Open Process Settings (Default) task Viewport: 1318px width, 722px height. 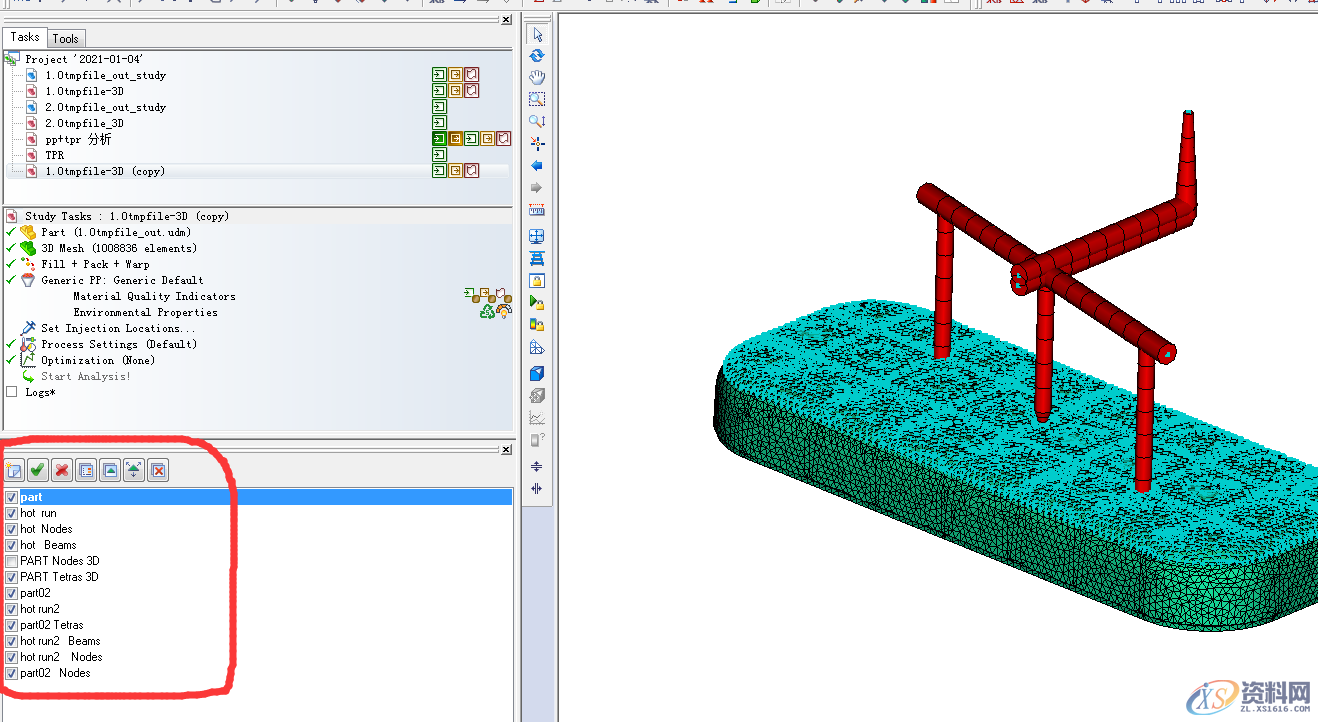coord(118,344)
